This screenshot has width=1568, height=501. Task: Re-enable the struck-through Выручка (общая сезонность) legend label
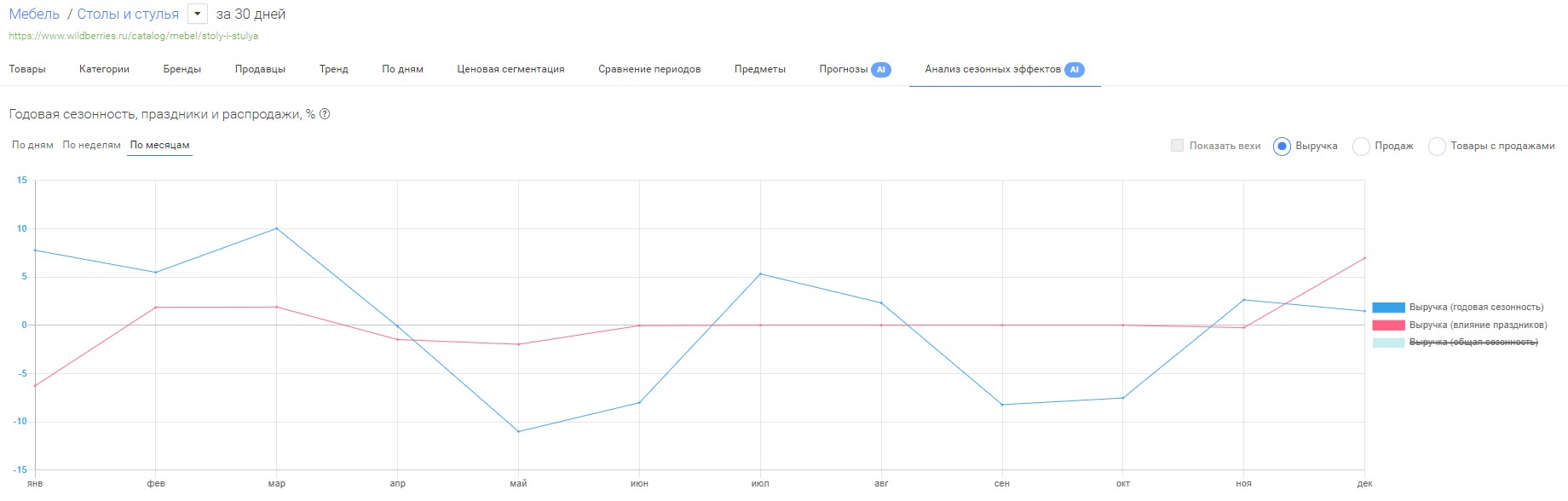1473,342
